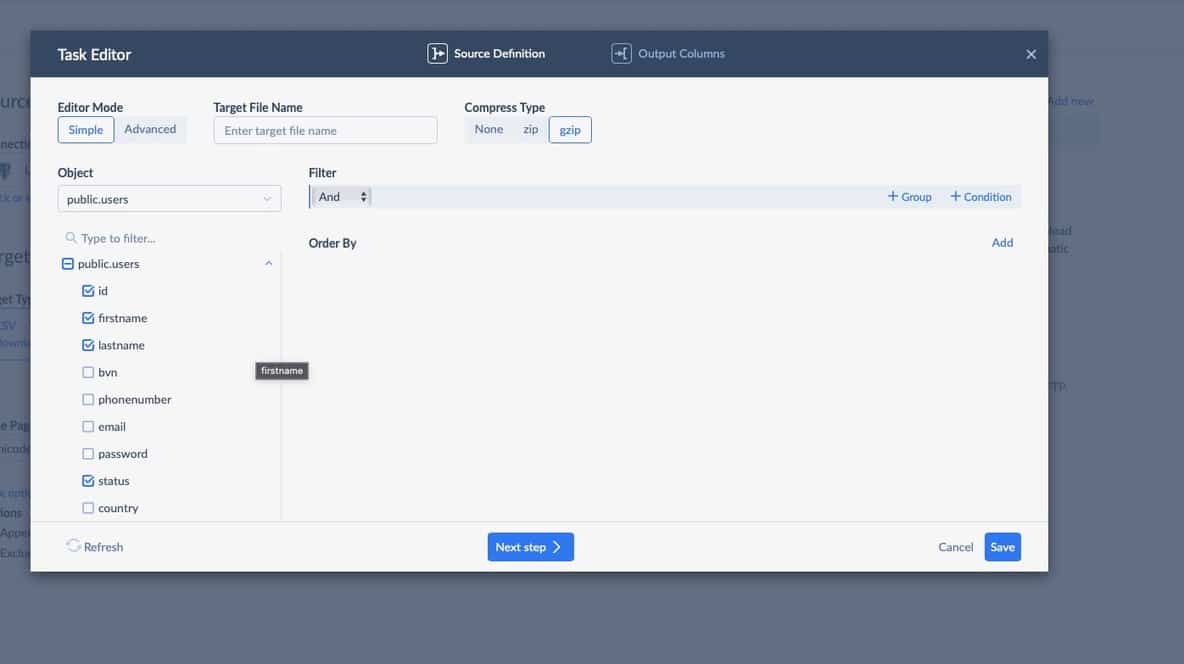Open the Object public.users dropdown
The image size is (1184, 664).
(x=169, y=199)
